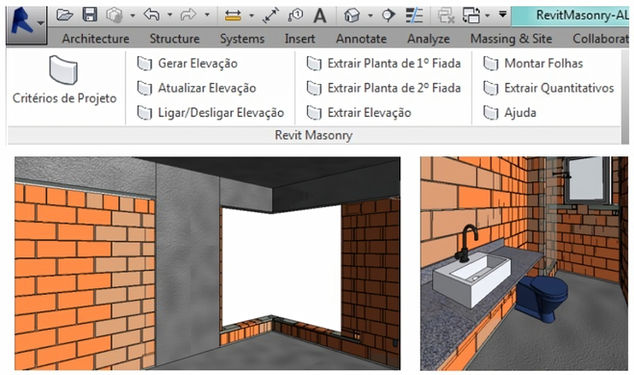This screenshot has width=634, height=375.
Task: Expand the Switch Windows dropdown
Action: 487,15
